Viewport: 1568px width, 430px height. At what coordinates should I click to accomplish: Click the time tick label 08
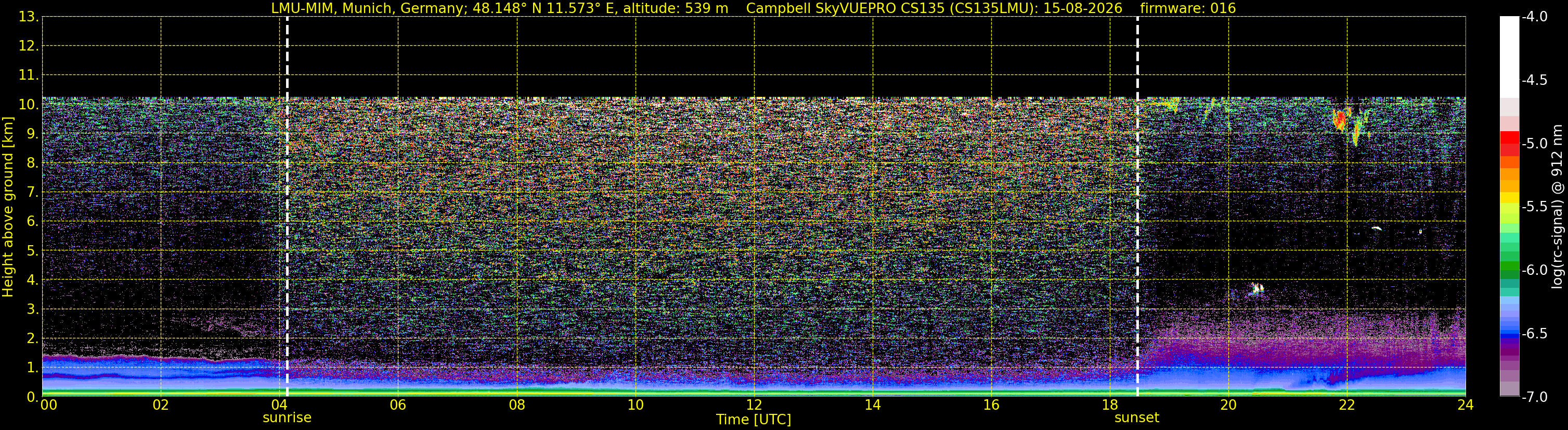click(x=517, y=405)
